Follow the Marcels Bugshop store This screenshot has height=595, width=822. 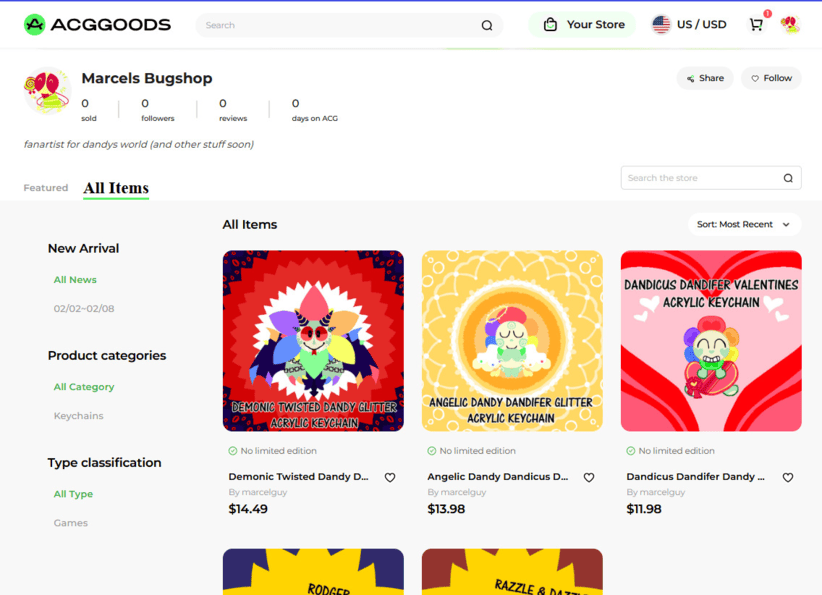[771, 78]
